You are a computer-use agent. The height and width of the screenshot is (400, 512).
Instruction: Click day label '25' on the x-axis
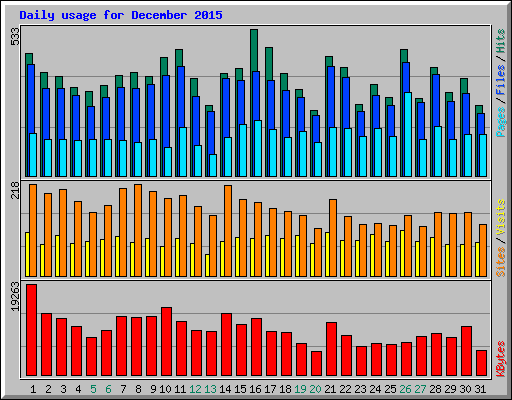point(390,389)
